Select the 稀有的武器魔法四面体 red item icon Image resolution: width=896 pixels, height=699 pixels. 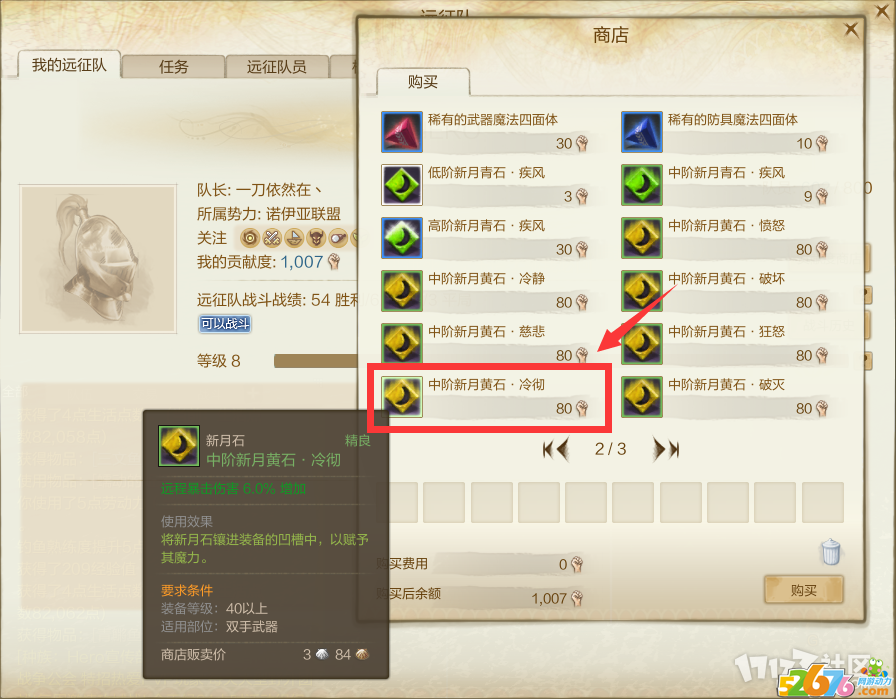point(402,132)
